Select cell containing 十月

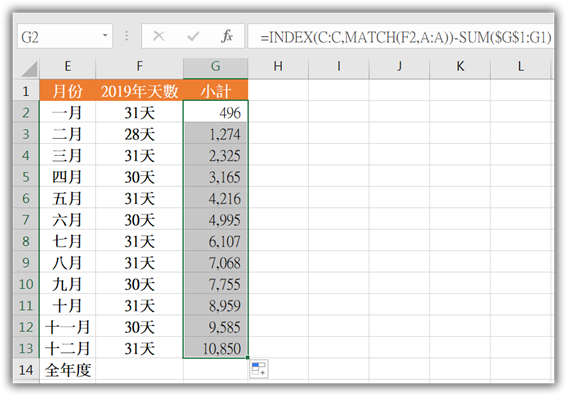(67, 305)
